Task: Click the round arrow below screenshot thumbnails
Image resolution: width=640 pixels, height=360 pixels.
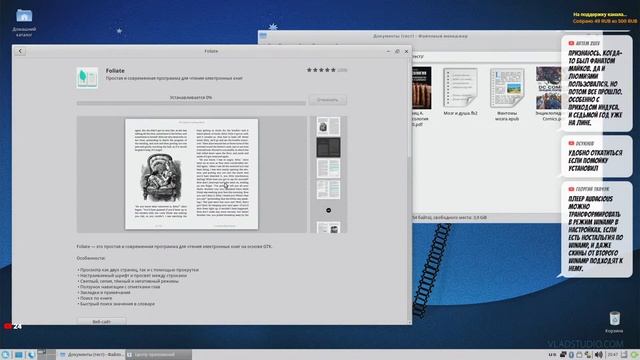Action: tap(329, 211)
